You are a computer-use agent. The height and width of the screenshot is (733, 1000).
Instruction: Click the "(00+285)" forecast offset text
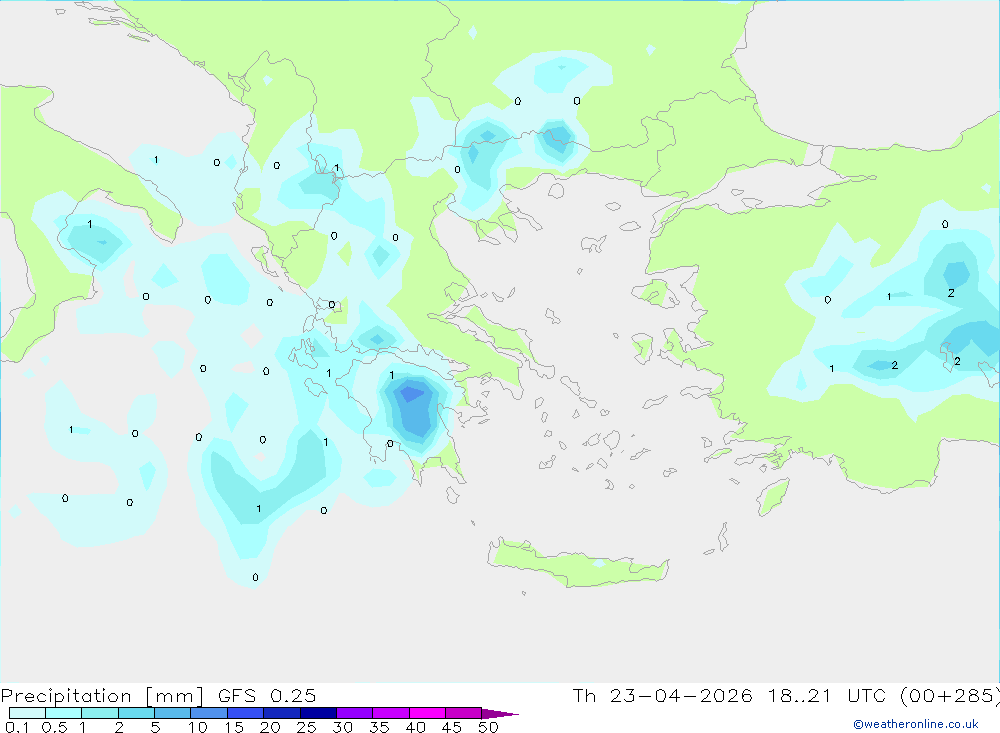(x=950, y=696)
